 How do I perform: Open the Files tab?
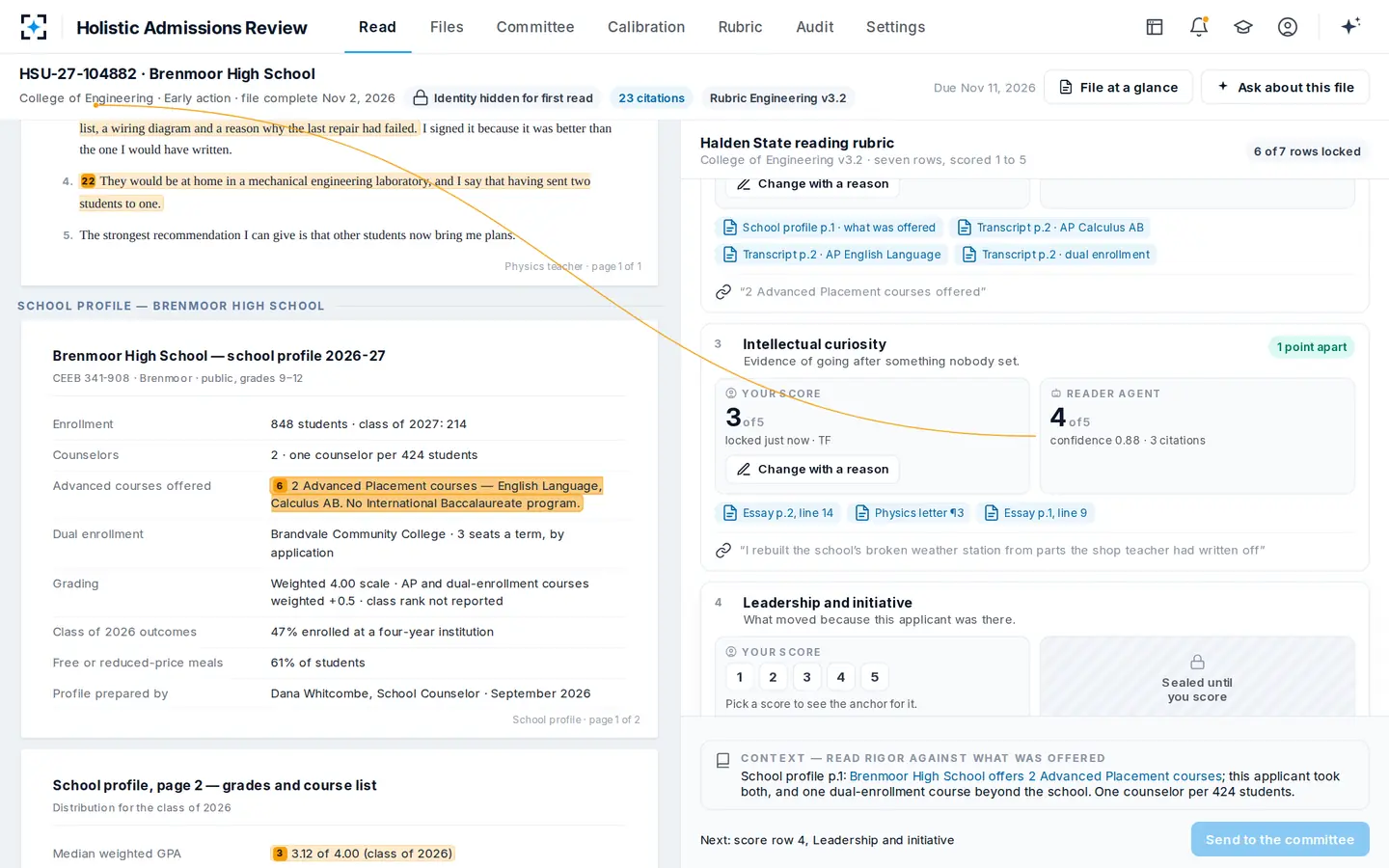point(447,27)
